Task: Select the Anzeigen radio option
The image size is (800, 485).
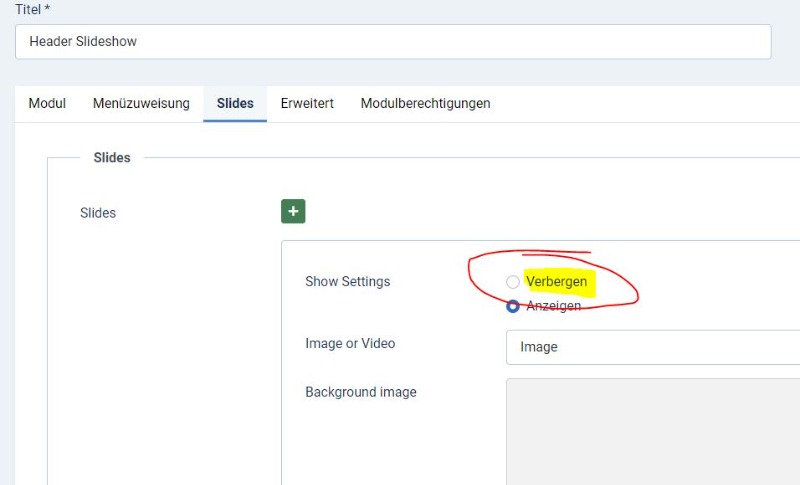Action: [x=513, y=306]
